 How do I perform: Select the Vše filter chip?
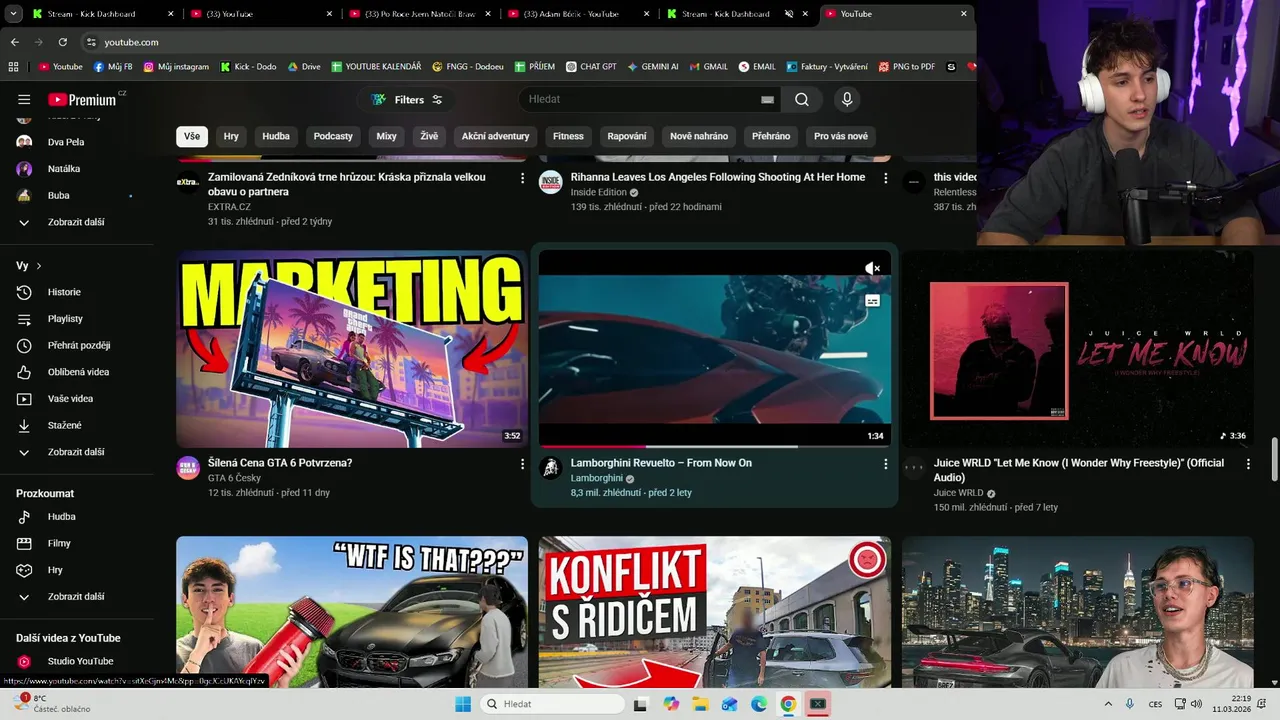tap(192, 136)
